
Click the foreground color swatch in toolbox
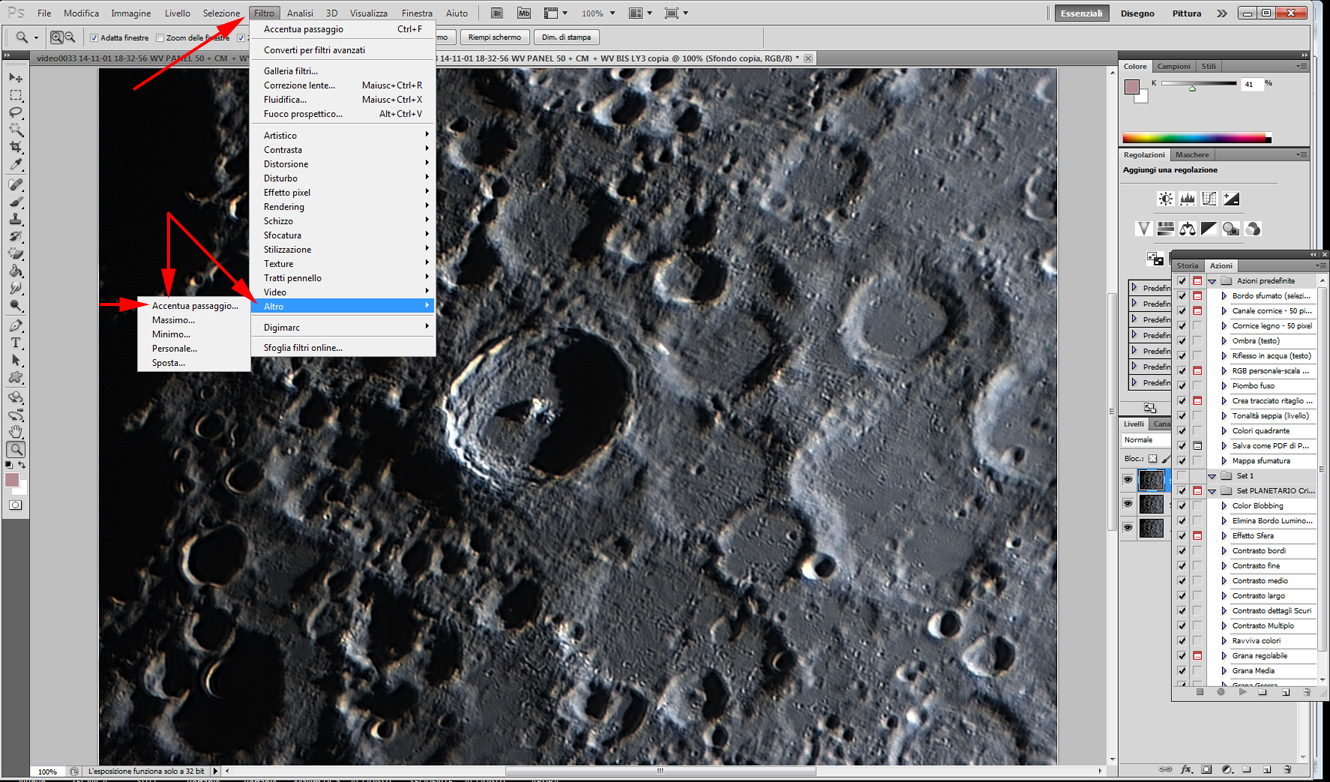pos(12,481)
